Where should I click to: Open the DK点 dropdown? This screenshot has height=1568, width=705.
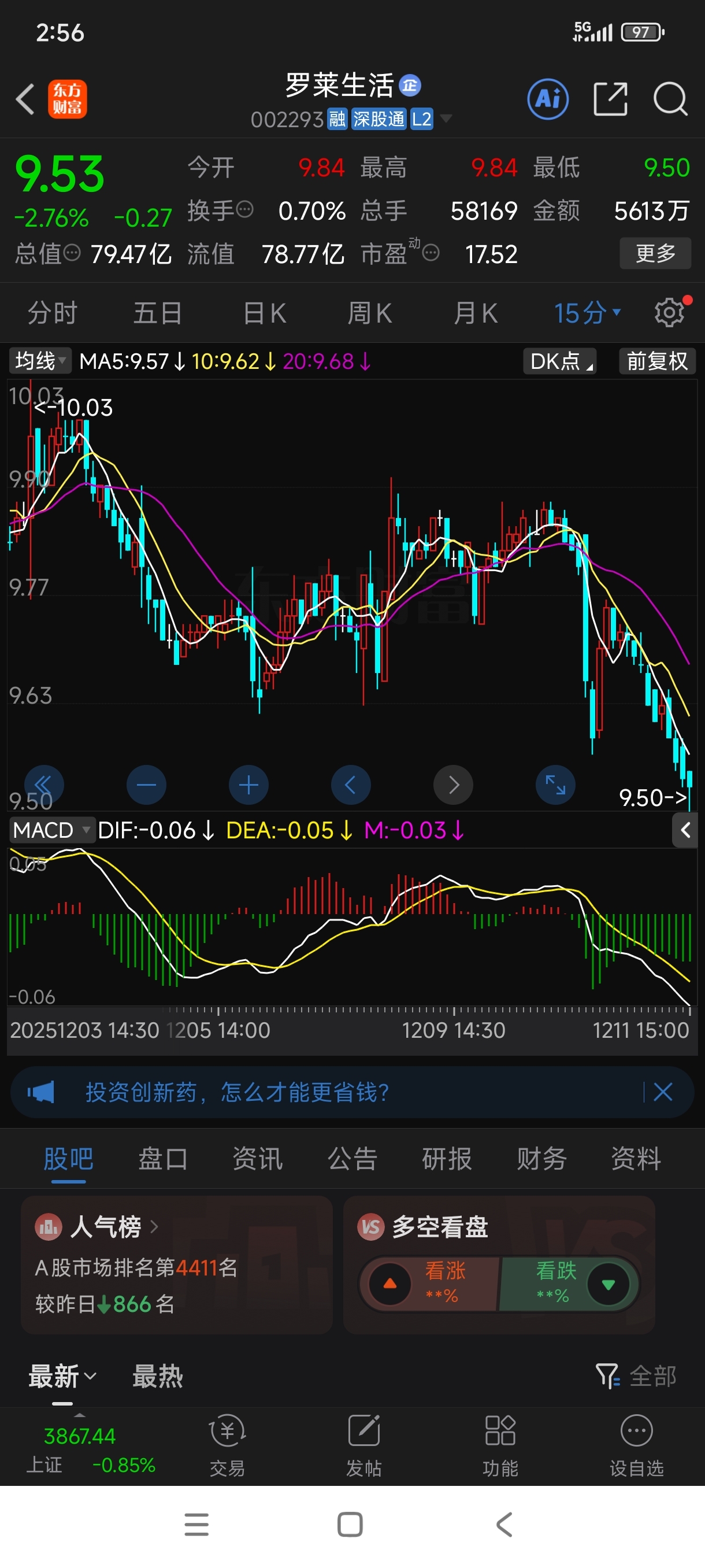[559, 361]
